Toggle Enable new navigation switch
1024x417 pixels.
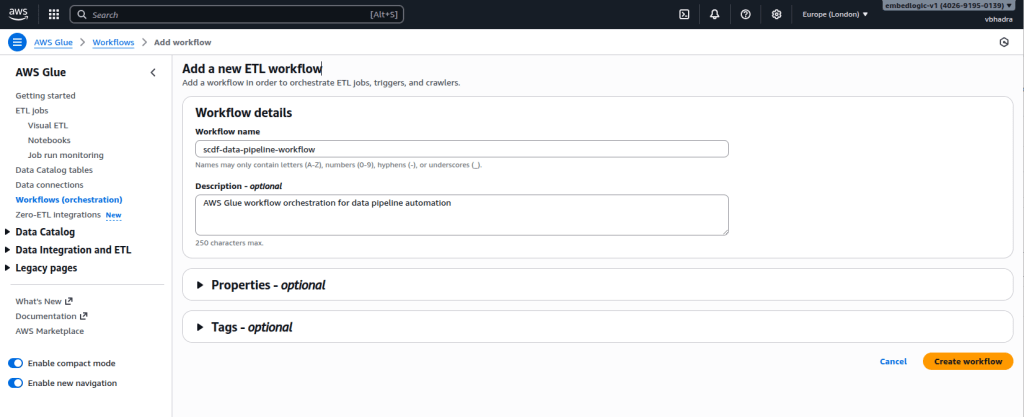(x=15, y=383)
